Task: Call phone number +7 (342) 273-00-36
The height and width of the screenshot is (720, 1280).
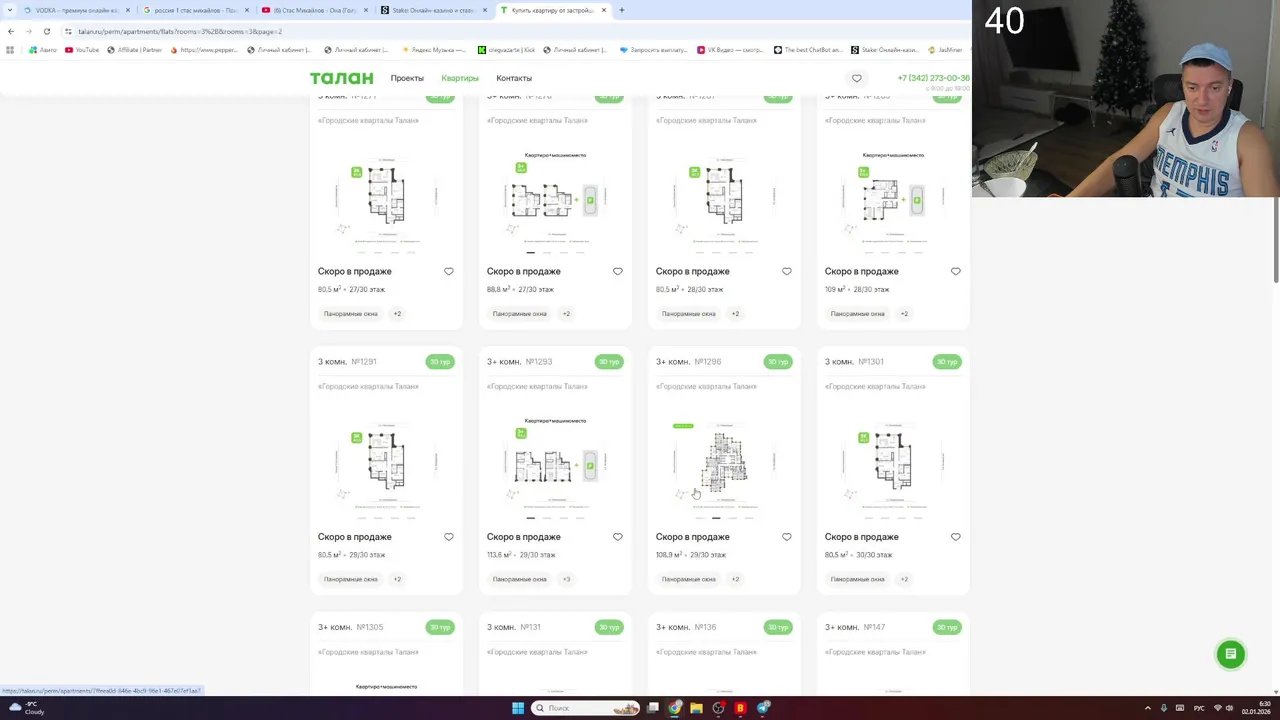Action: coord(933,78)
